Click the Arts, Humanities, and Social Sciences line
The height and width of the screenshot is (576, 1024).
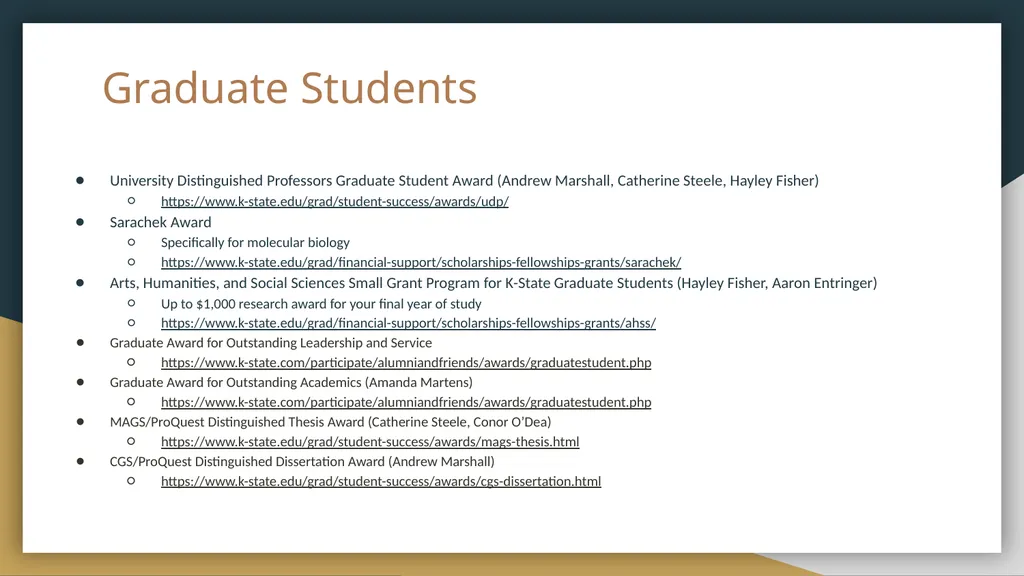[493, 283]
